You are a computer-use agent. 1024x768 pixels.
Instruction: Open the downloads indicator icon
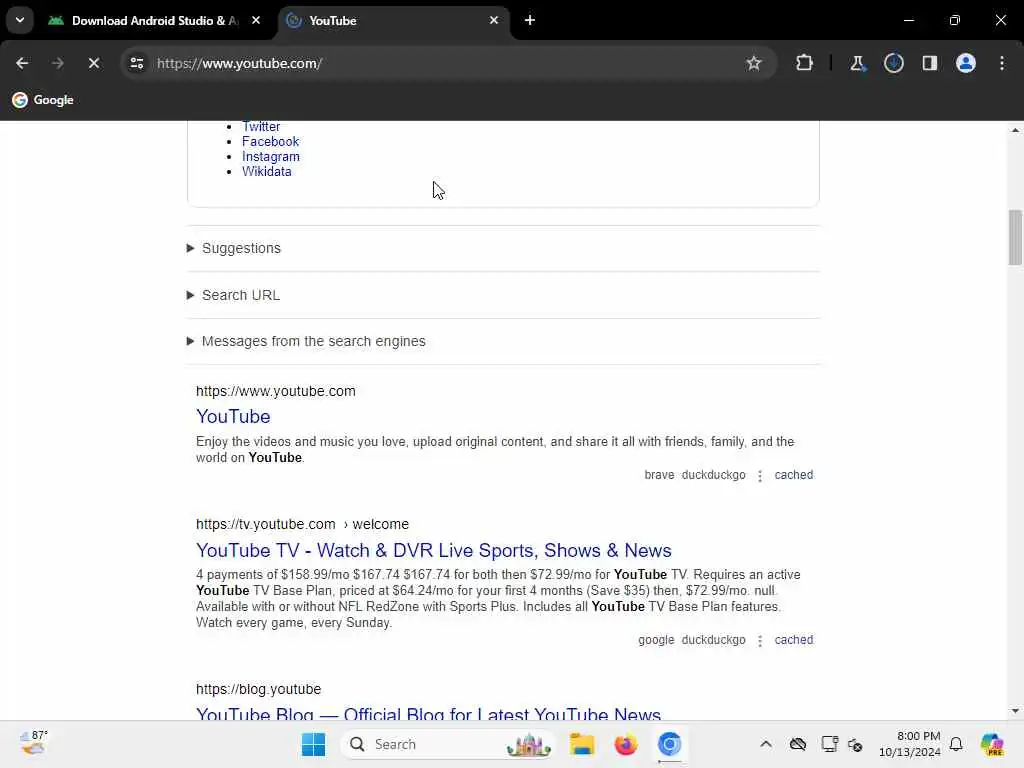click(x=893, y=63)
